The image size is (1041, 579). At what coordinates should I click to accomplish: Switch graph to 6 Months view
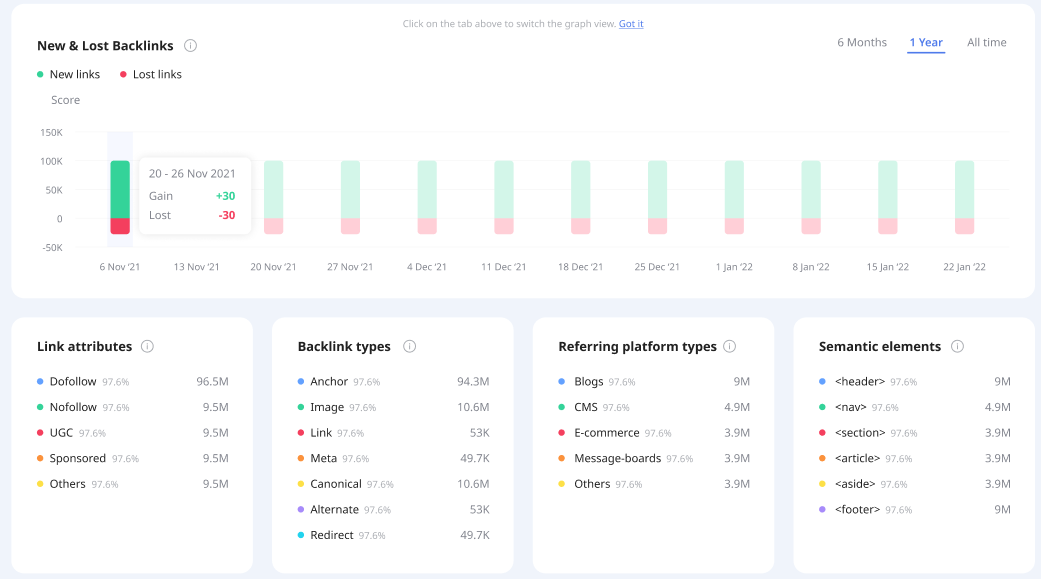tap(862, 42)
